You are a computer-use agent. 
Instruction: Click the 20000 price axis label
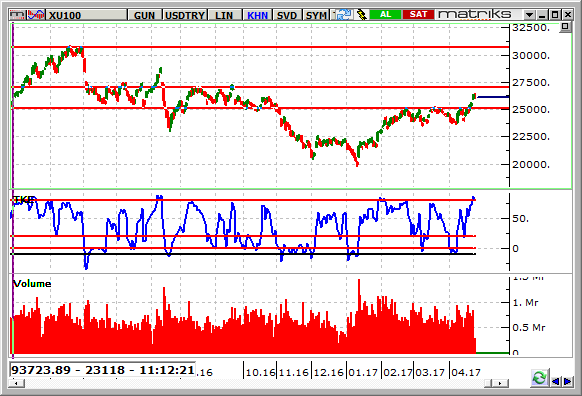pyautogui.click(x=530, y=164)
